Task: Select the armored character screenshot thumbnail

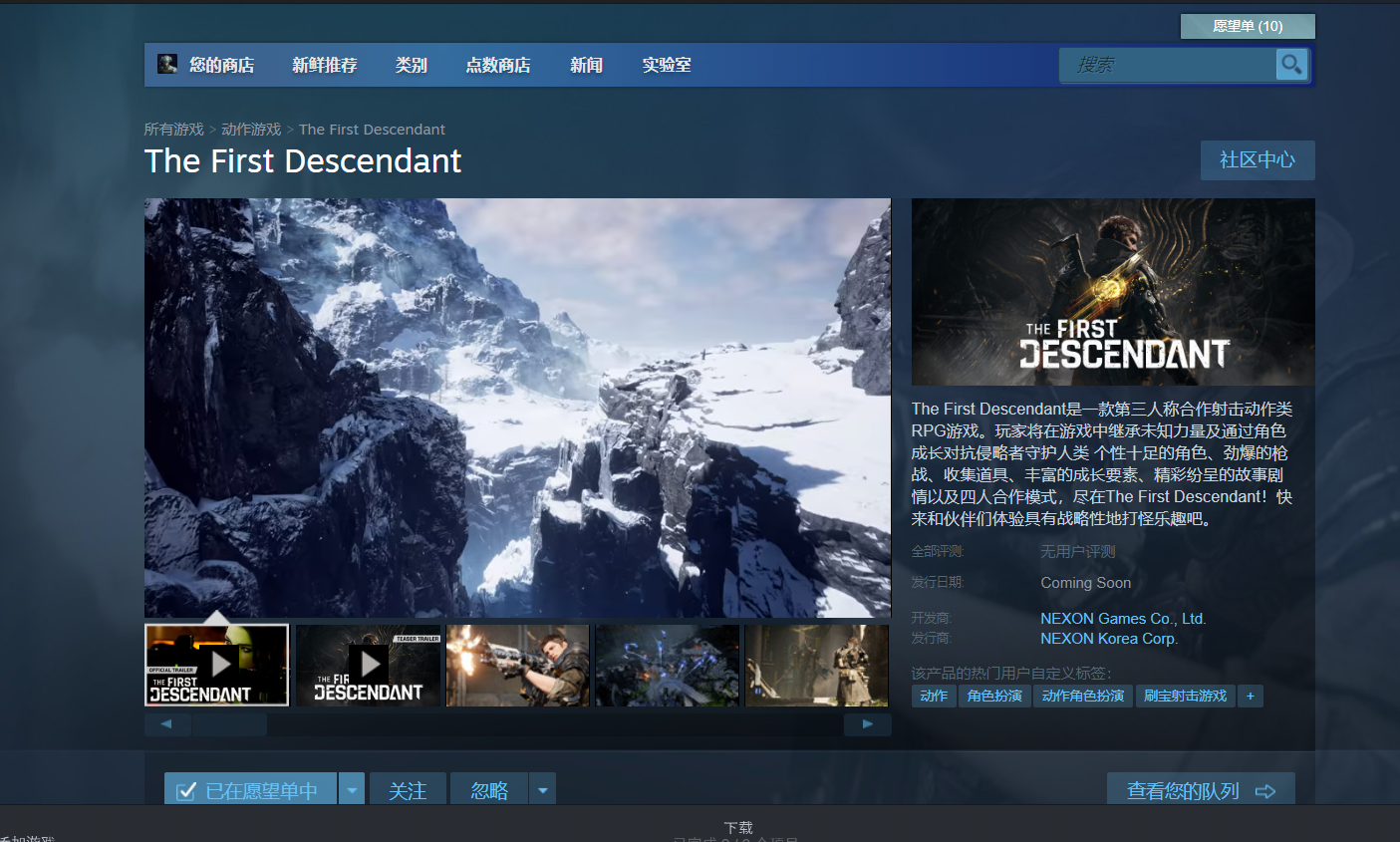Action: pos(816,665)
